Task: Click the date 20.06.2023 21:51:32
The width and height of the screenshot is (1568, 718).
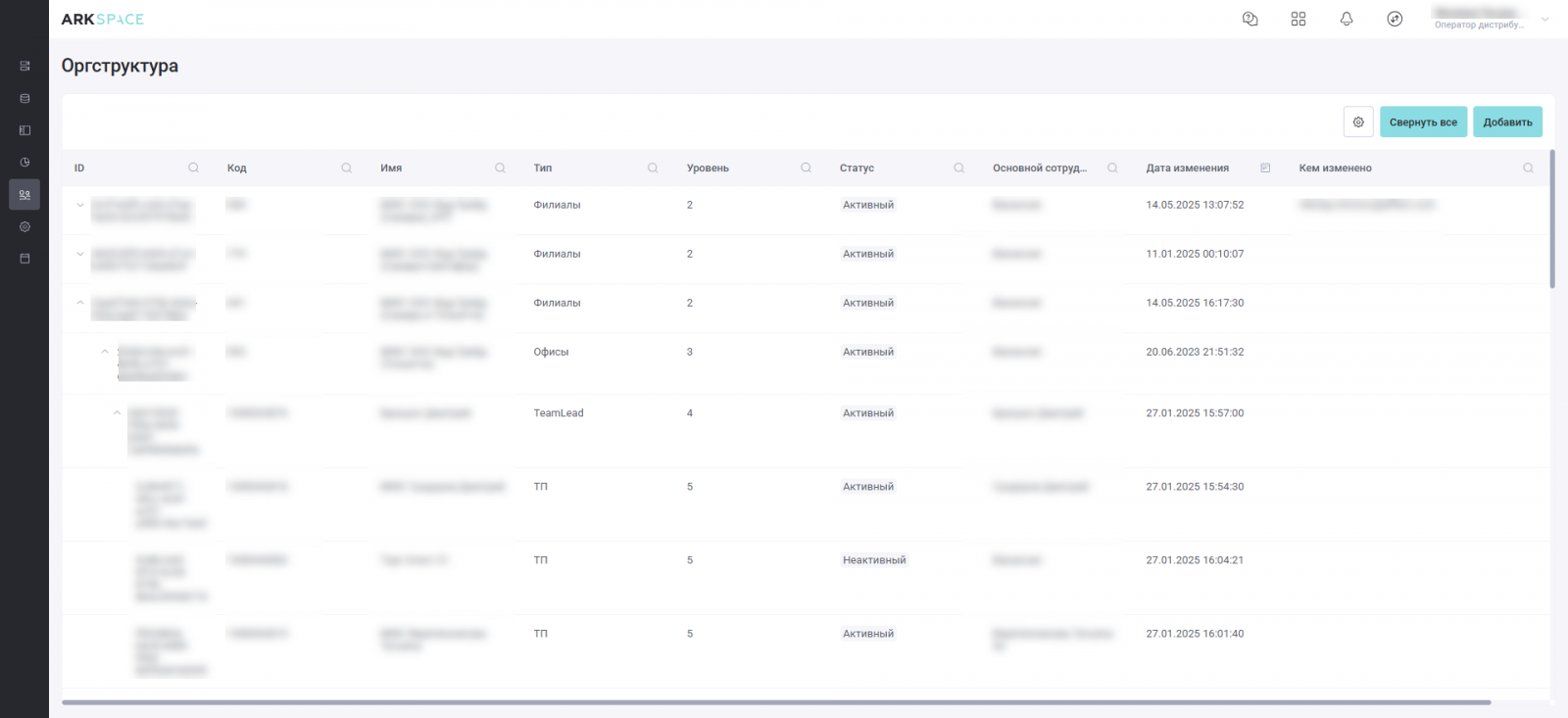Action: pos(1195,352)
